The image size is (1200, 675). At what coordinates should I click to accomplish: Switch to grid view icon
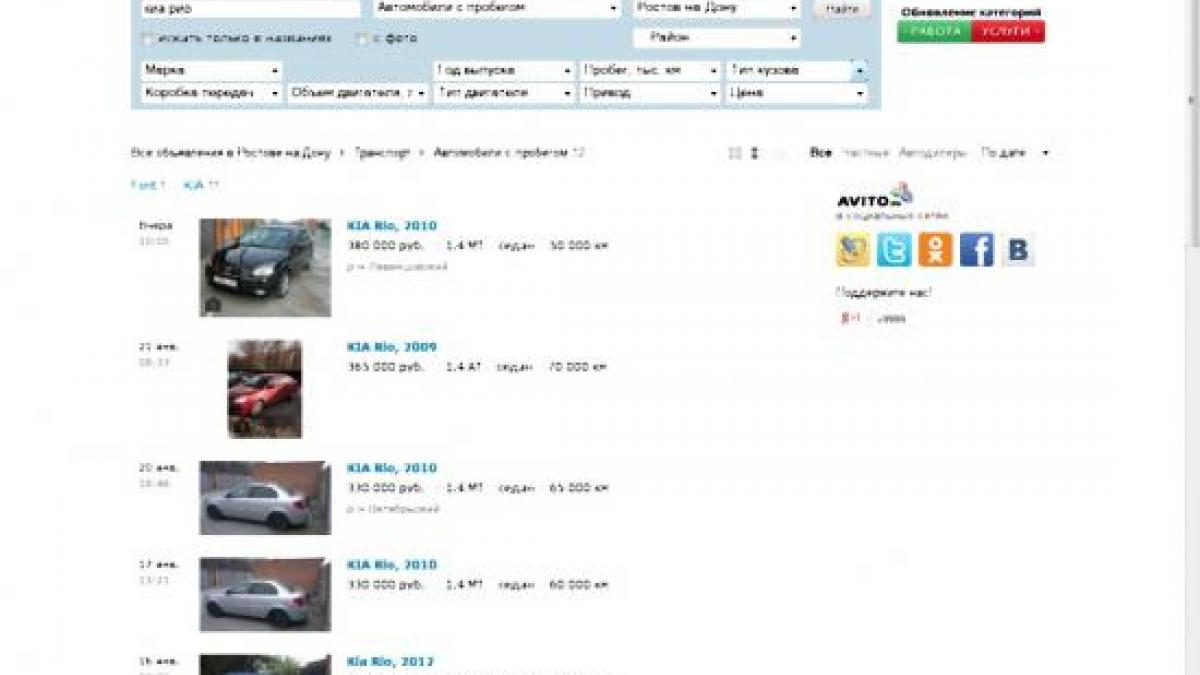click(x=735, y=153)
